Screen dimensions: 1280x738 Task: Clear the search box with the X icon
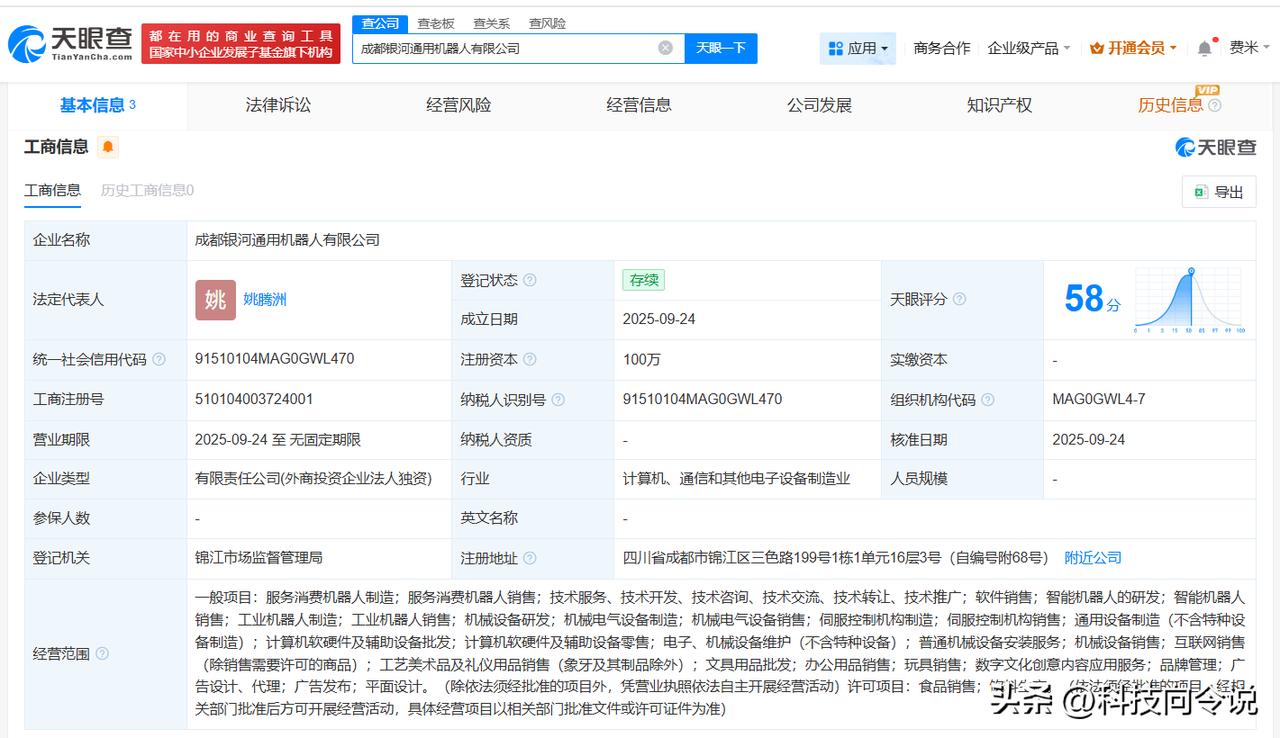665,48
